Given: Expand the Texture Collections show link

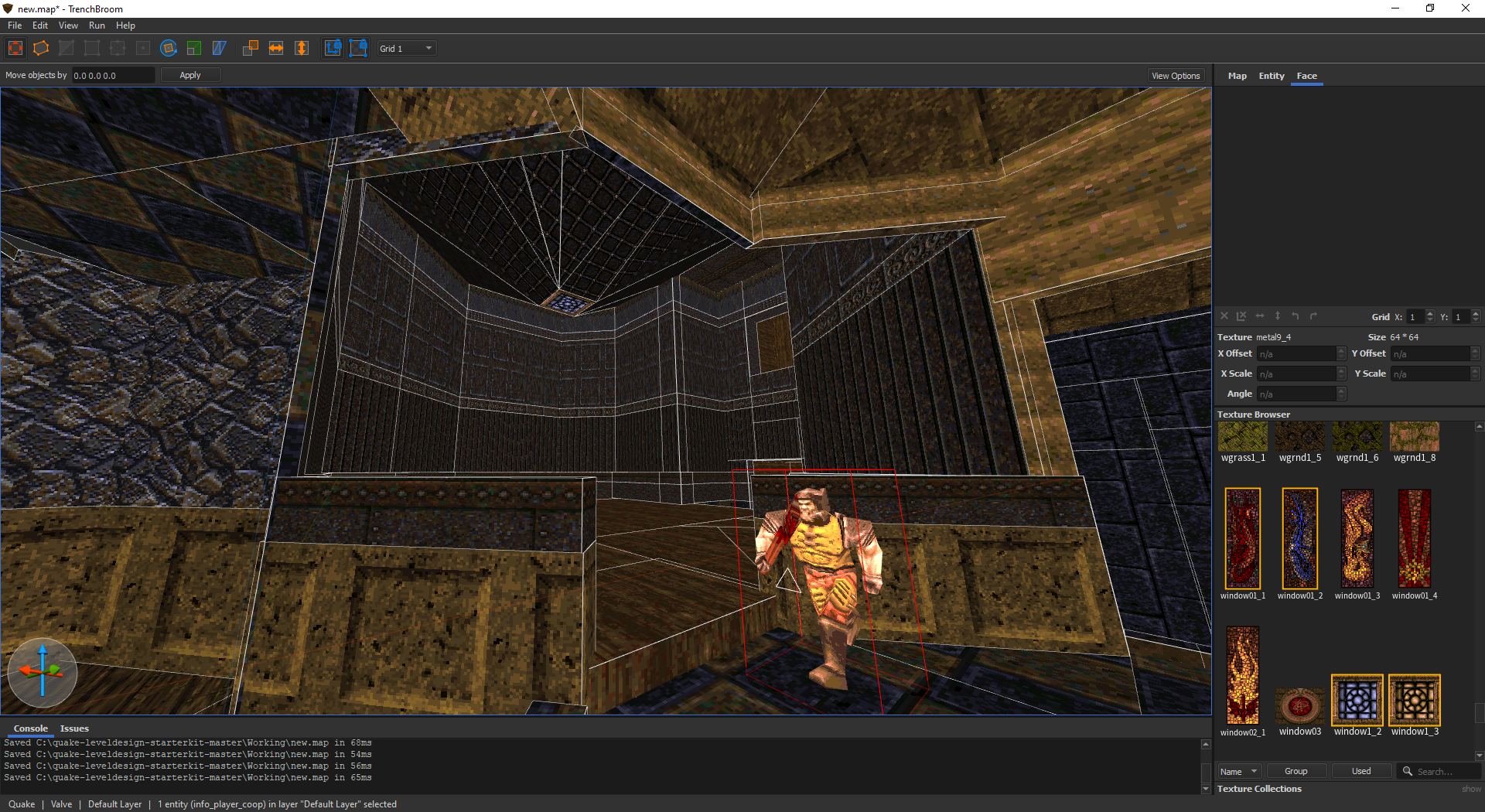Looking at the screenshot, I should [x=1471, y=789].
